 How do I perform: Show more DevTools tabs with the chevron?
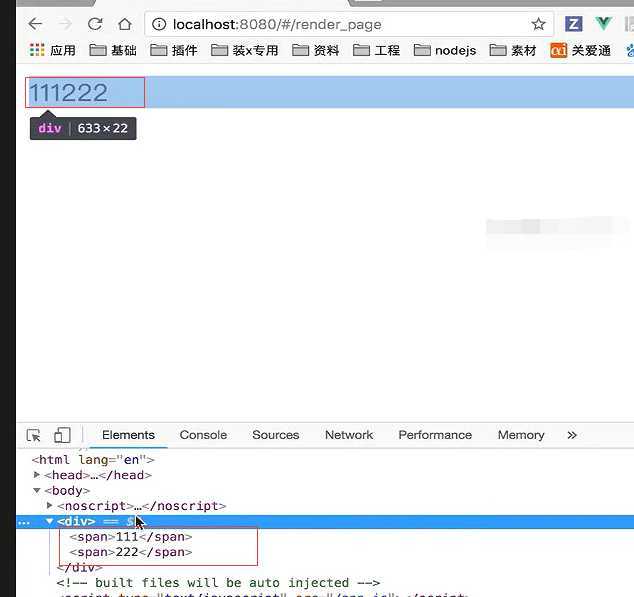572,435
